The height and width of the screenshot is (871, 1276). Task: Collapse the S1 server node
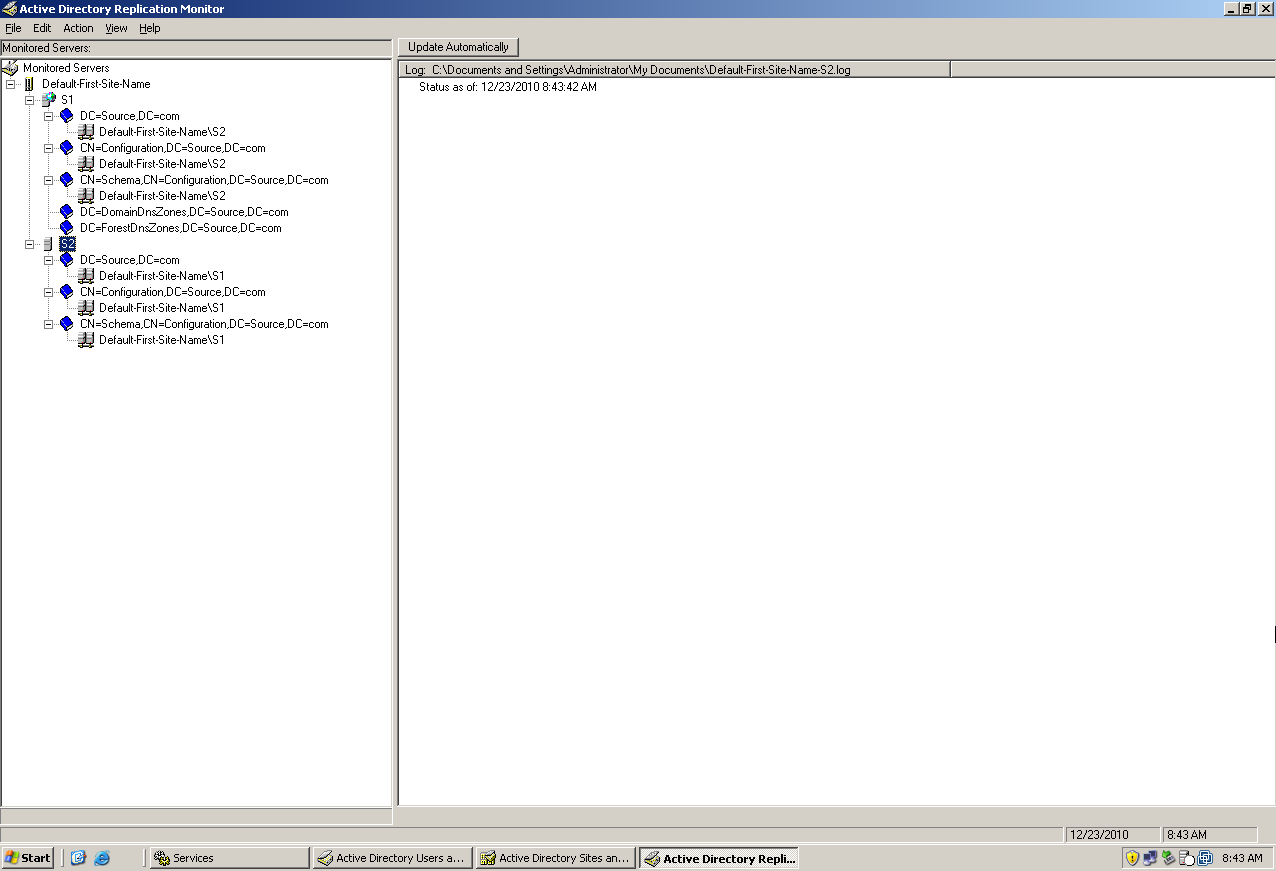(x=29, y=100)
